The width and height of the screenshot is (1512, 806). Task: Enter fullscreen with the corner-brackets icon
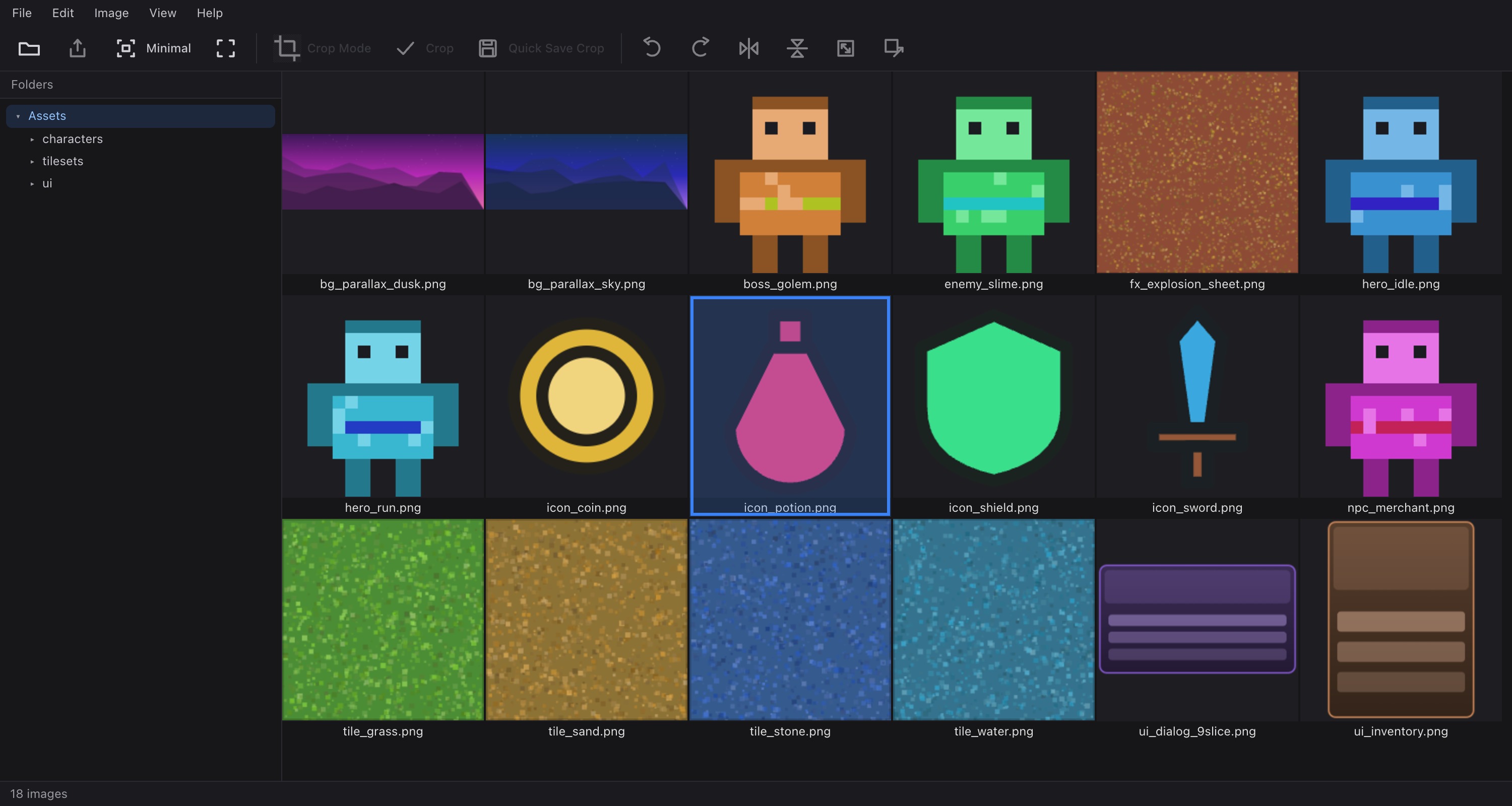(x=225, y=48)
